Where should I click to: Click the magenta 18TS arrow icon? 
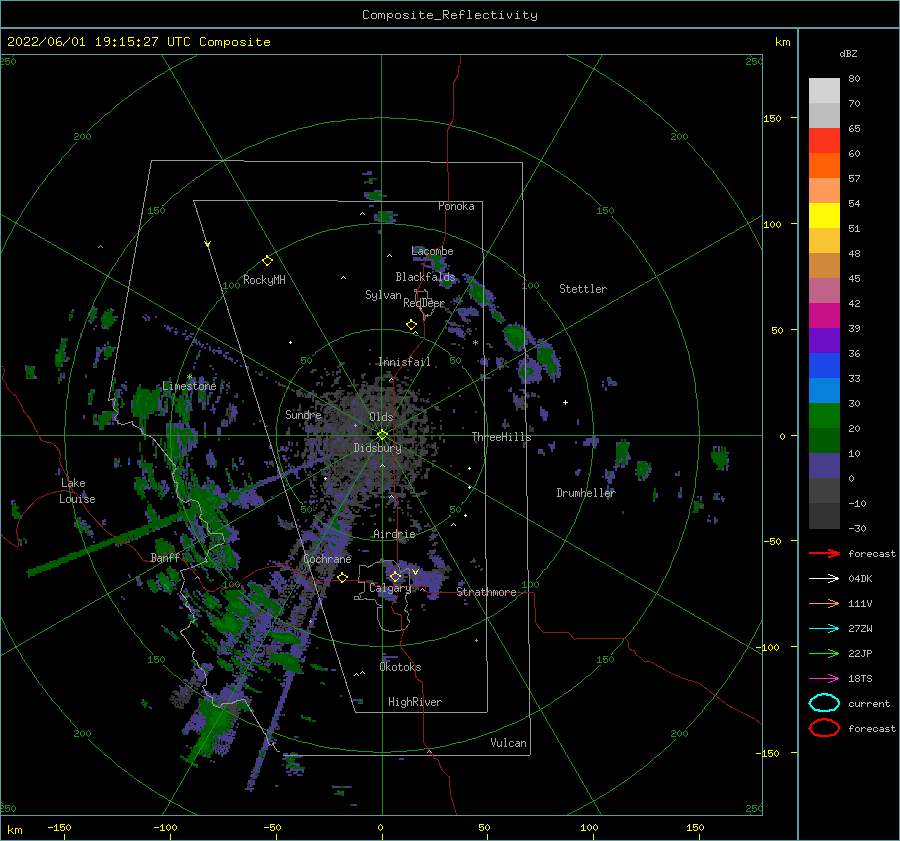click(824, 679)
